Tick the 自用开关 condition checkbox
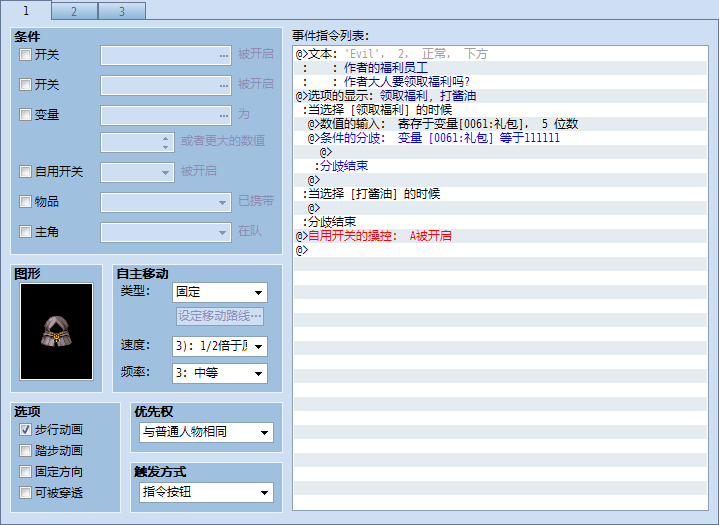The image size is (719, 525). point(25,172)
